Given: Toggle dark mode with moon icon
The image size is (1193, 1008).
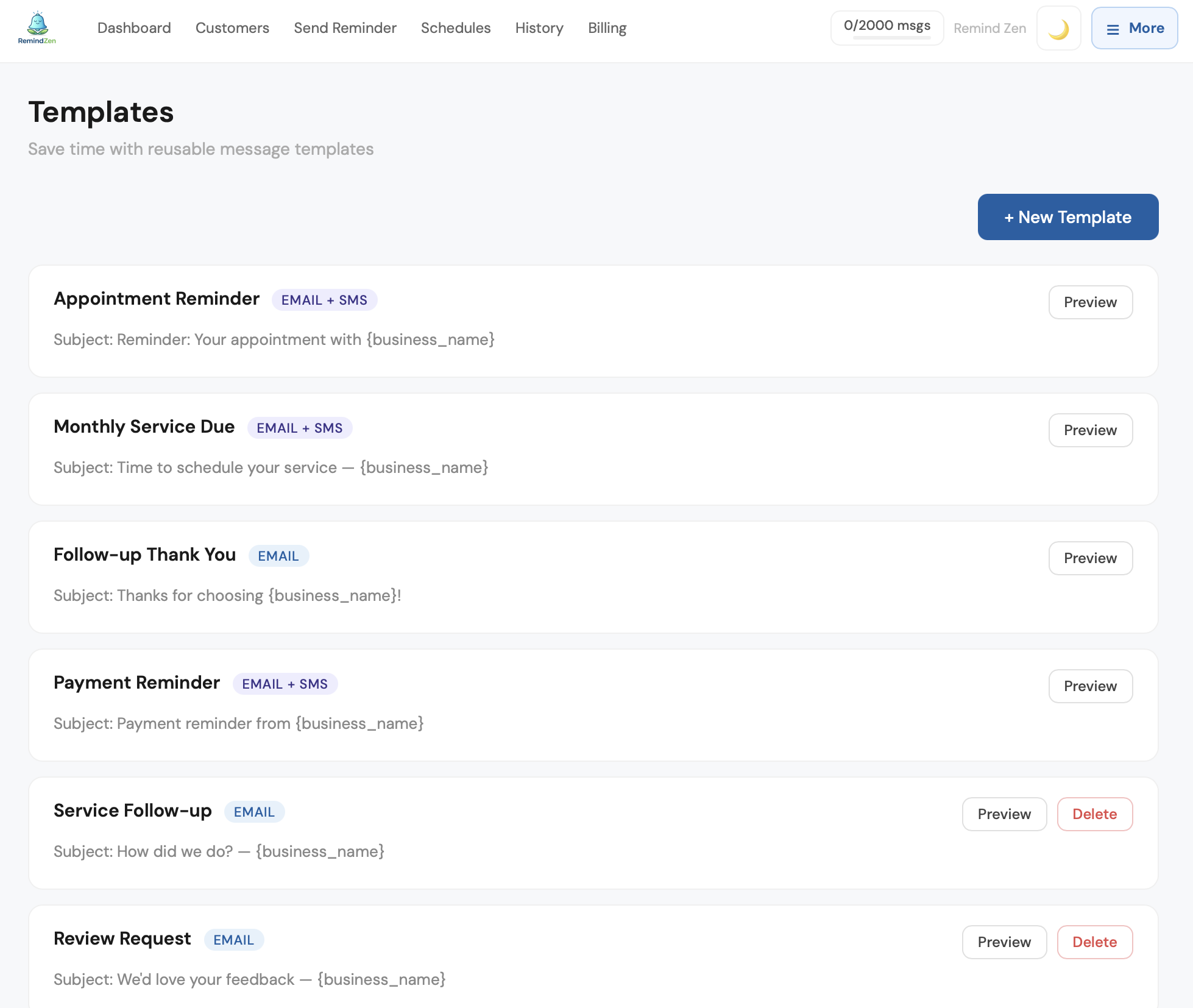Looking at the screenshot, I should coord(1058,29).
